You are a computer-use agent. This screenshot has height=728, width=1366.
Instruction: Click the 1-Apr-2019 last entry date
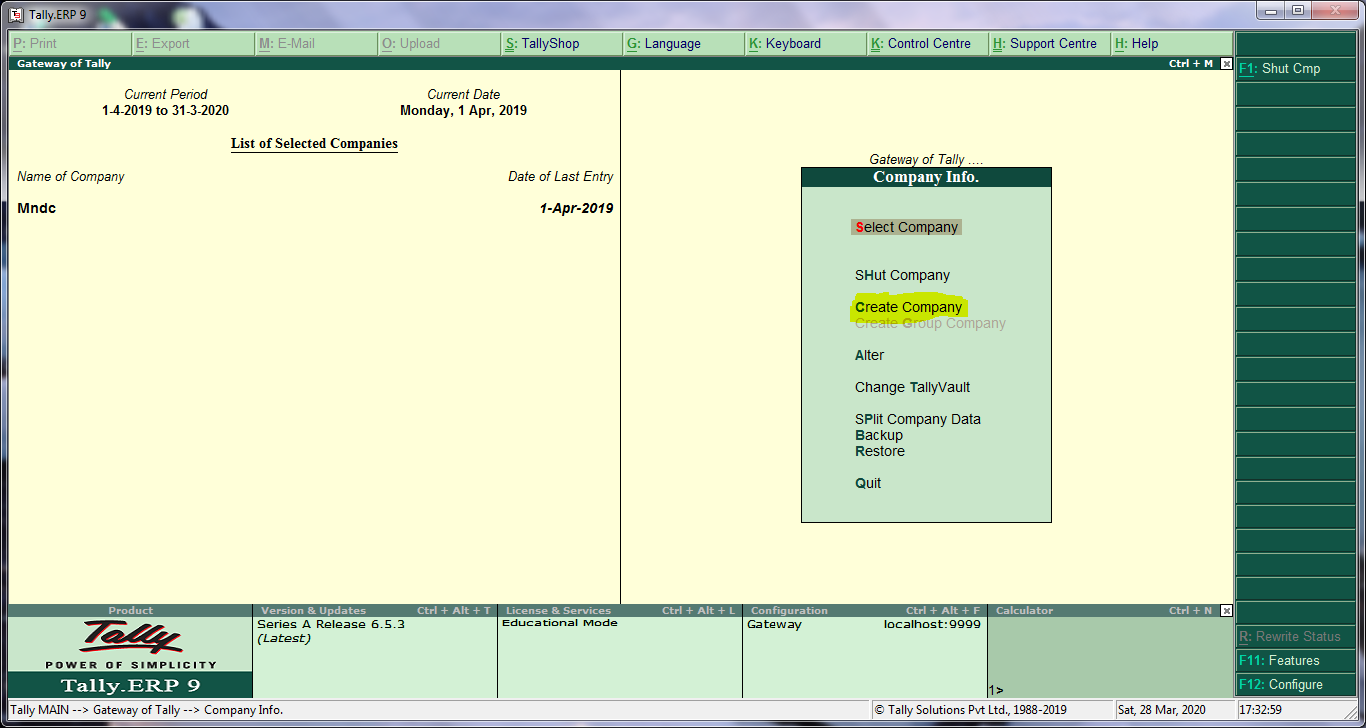click(x=576, y=209)
